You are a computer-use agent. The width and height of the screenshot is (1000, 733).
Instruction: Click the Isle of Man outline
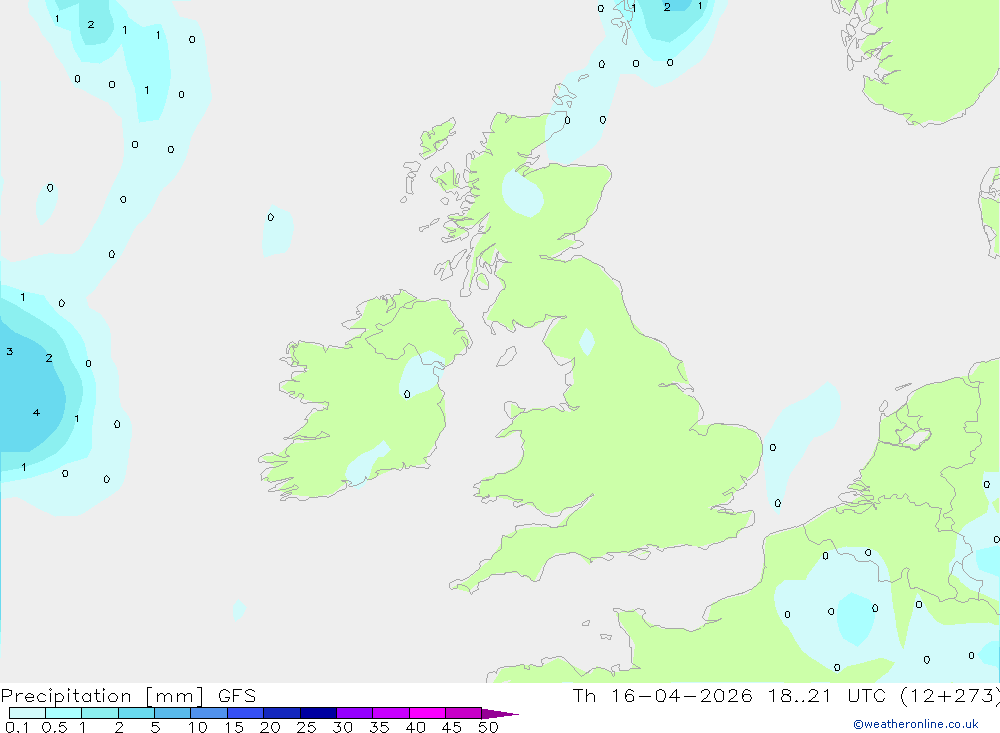506,356
